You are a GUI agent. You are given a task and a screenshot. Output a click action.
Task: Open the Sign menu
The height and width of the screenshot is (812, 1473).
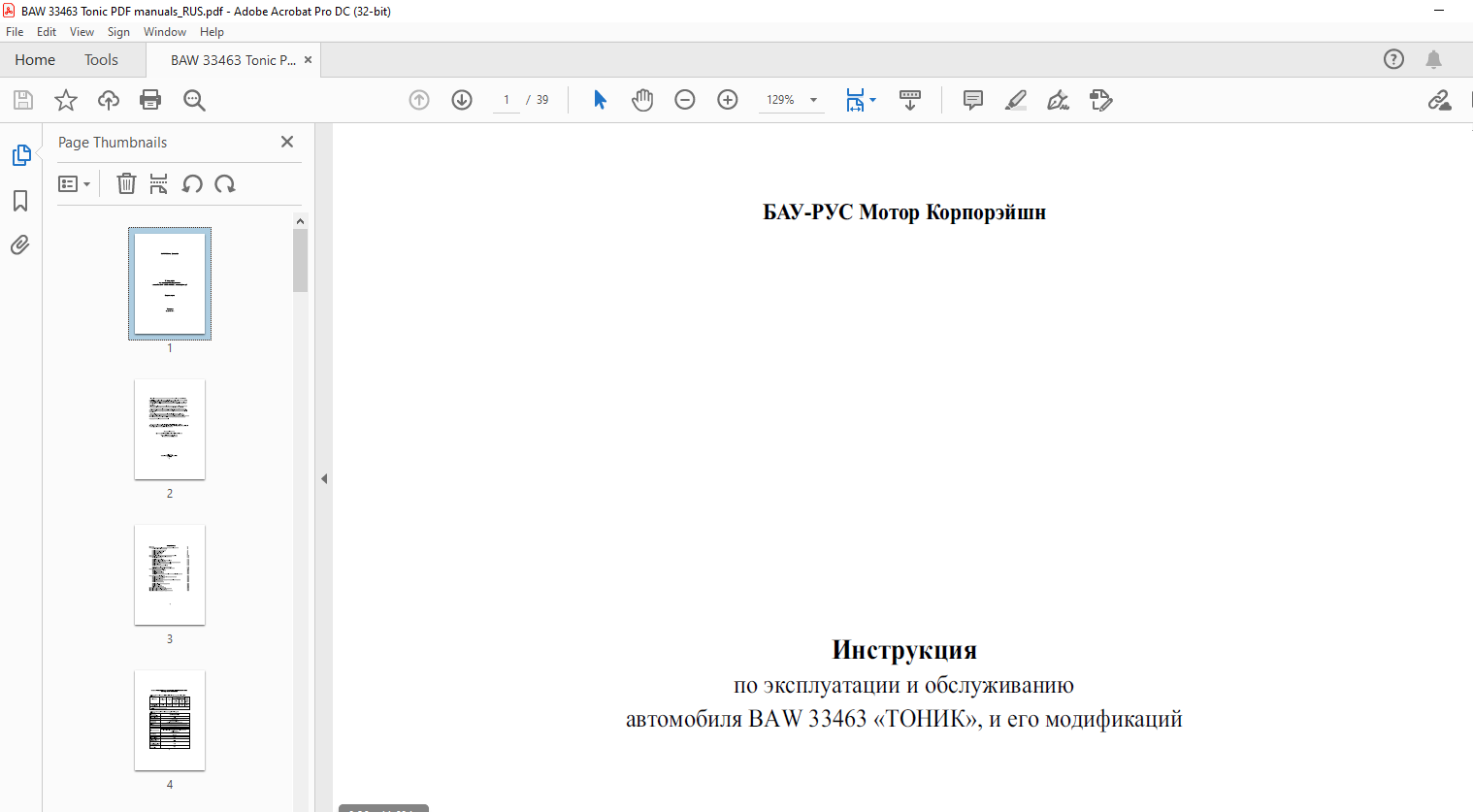click(x=118, y=32)
